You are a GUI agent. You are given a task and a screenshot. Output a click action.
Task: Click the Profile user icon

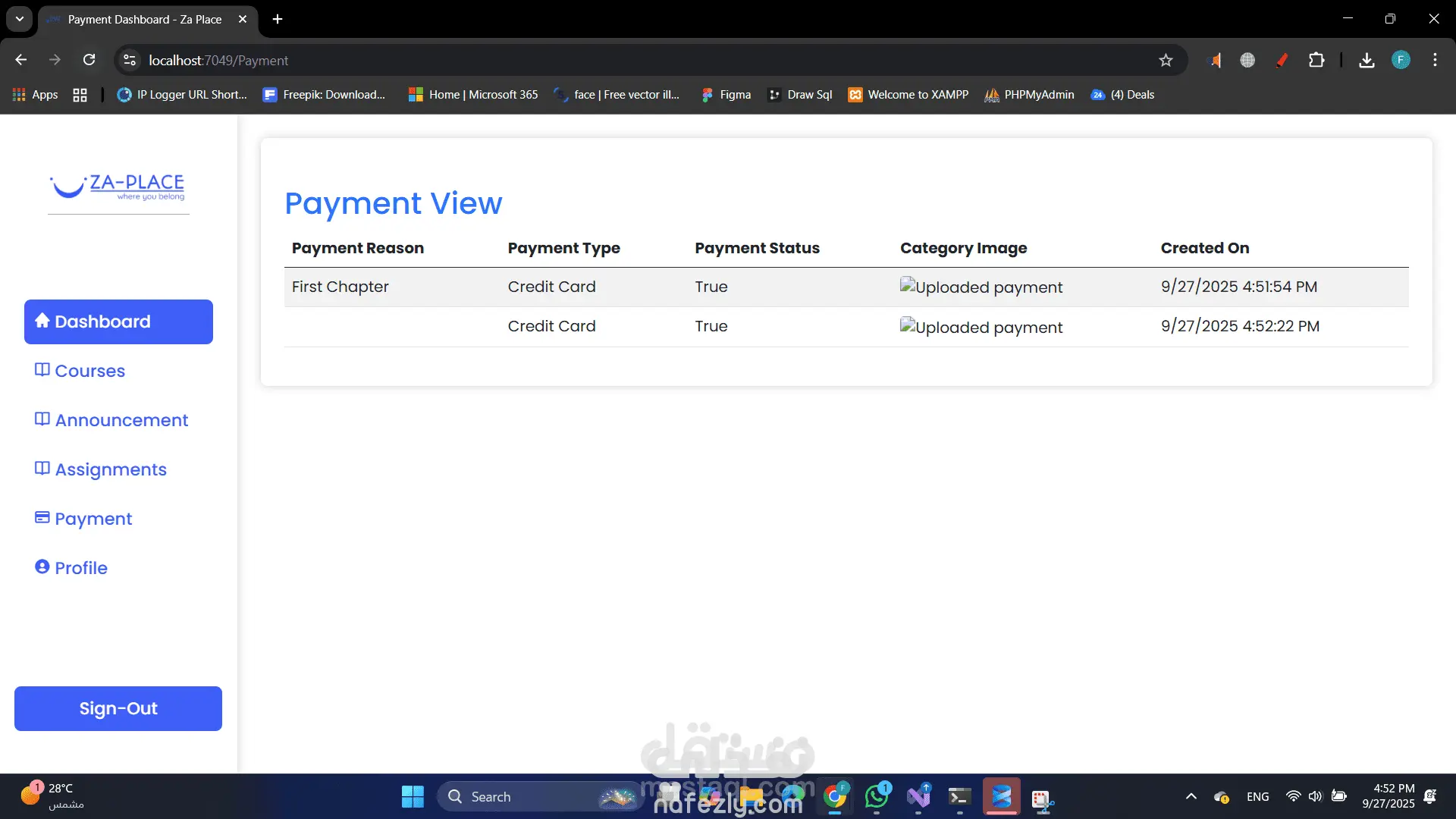pyautogui.click(x=42, y=567)
